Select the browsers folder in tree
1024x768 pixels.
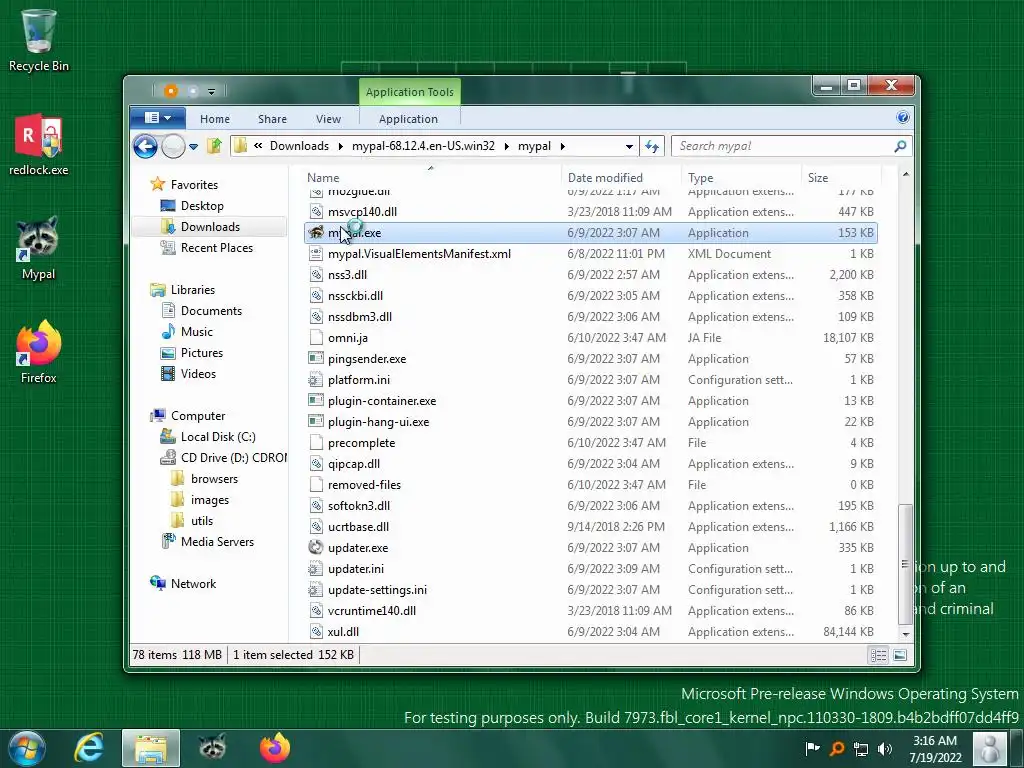pyautogui.click(x=214, y=479)
